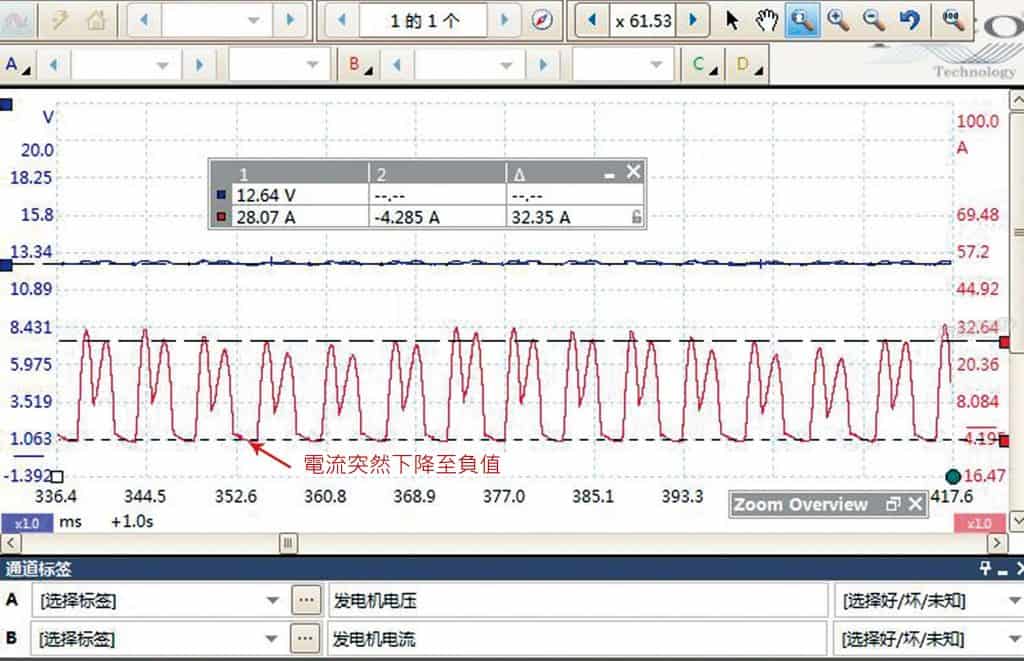This screenshot has height=661, width=1024.
Task: Click the 28.07 A ruler 1 reading
Action: click(x=266, y=217)
